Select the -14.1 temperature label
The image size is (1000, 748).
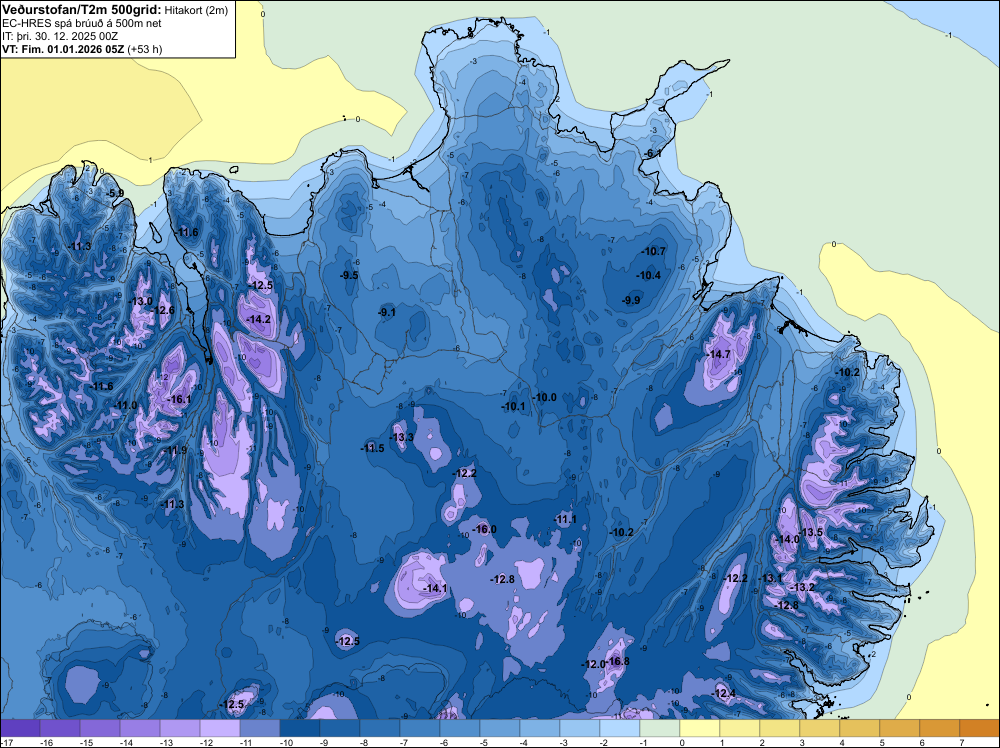tap(436, 589)
